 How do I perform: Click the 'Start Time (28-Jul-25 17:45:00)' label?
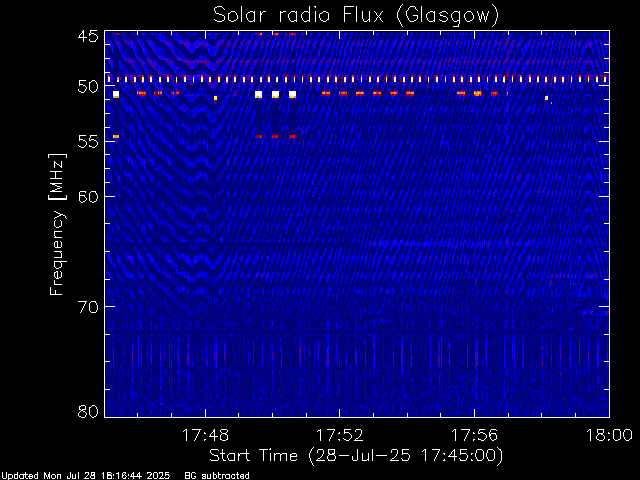(356, 456)
